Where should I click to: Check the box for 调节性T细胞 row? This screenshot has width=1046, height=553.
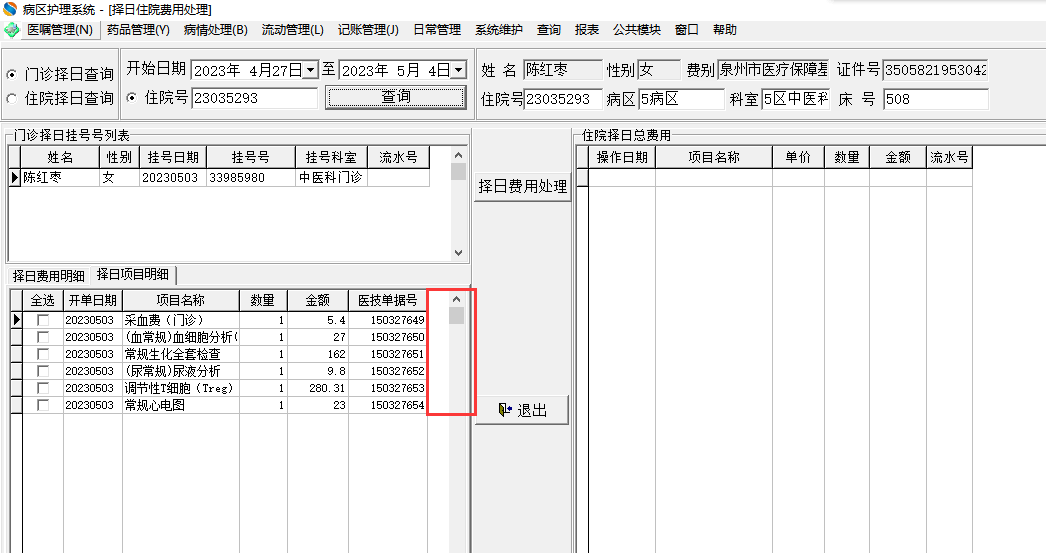(43, 388)
